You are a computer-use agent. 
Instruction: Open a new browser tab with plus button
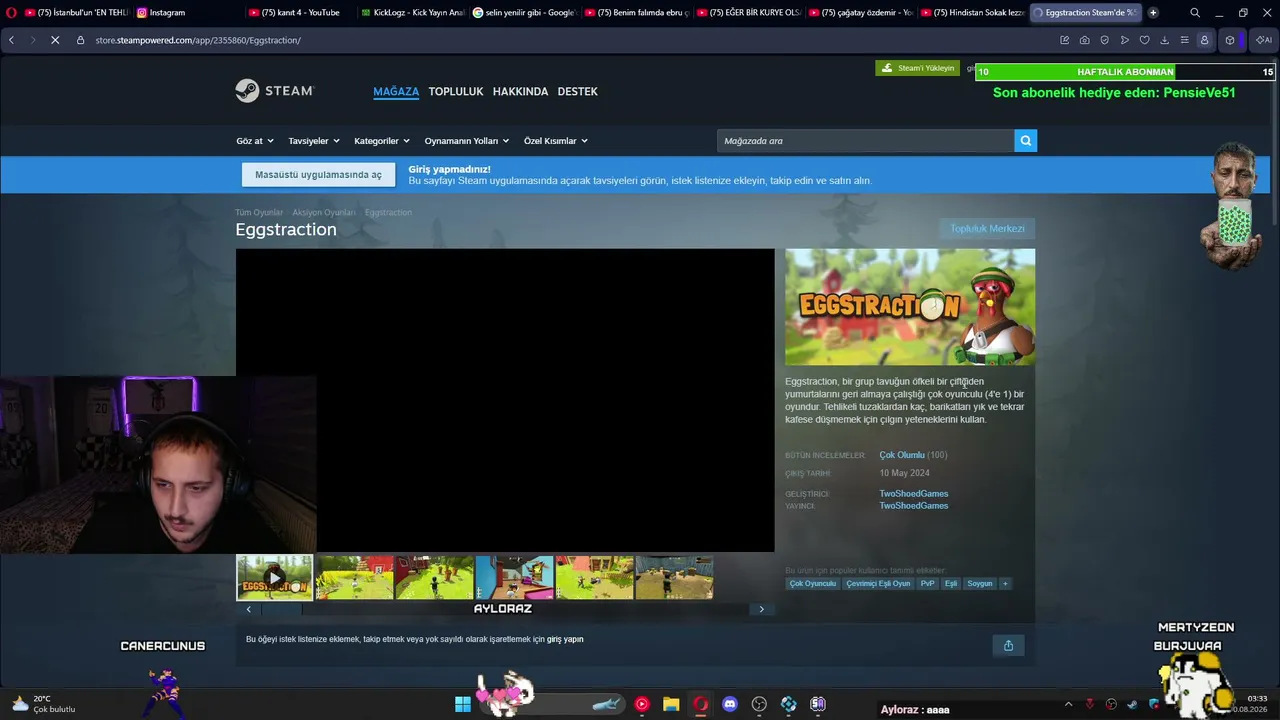tap(1153, 13)
